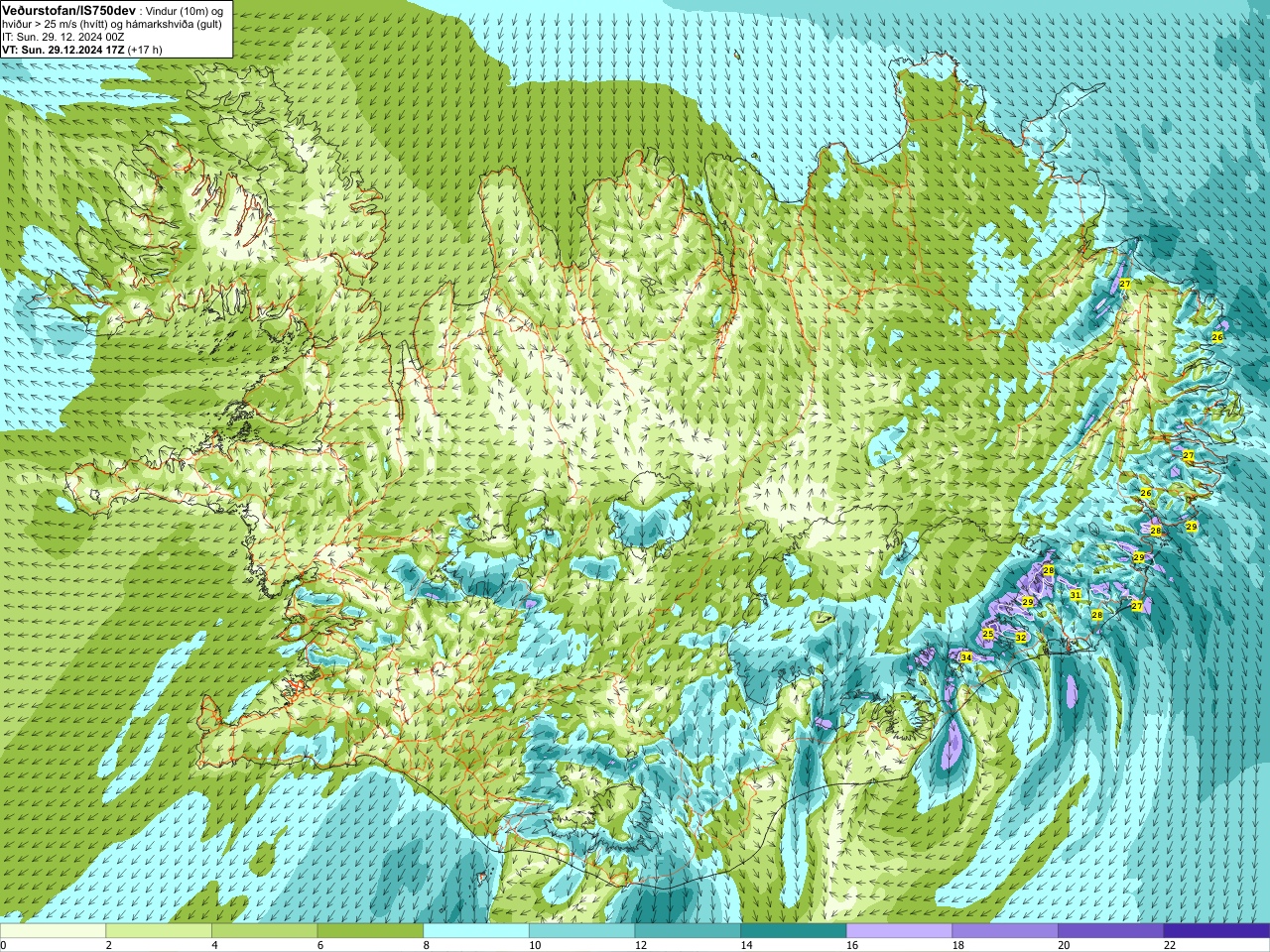Select the 12–14 m/s teal legend swatch
This screenshot has height=952, width=1270.
[688, 931]
